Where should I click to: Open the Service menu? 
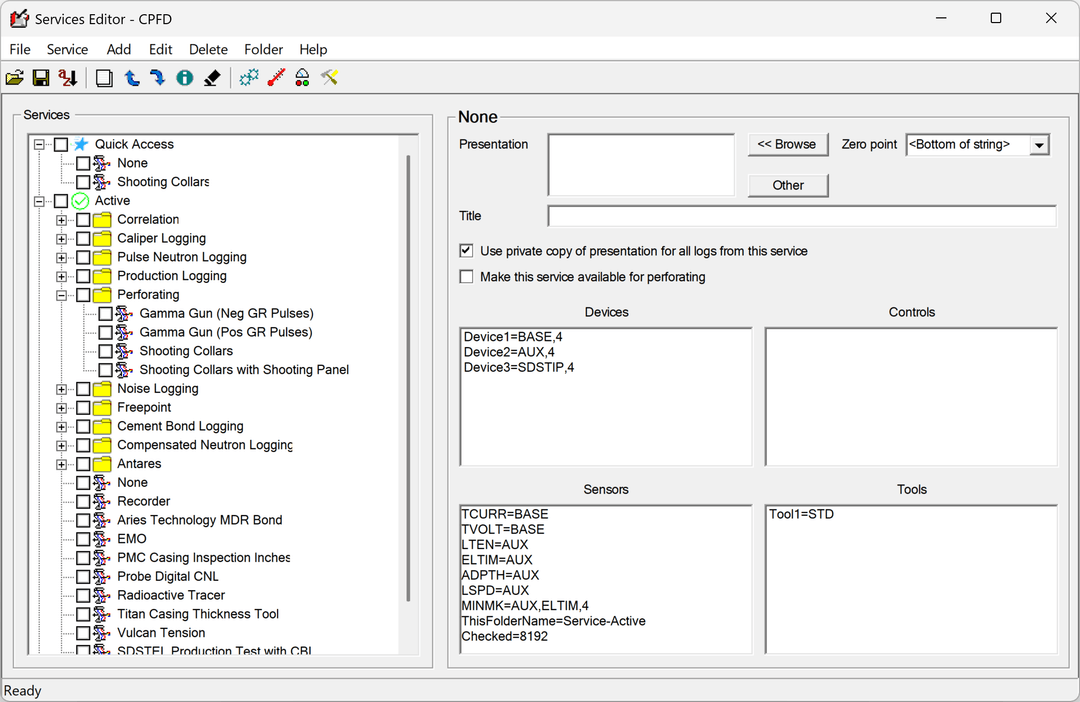[x=67, y=49]
